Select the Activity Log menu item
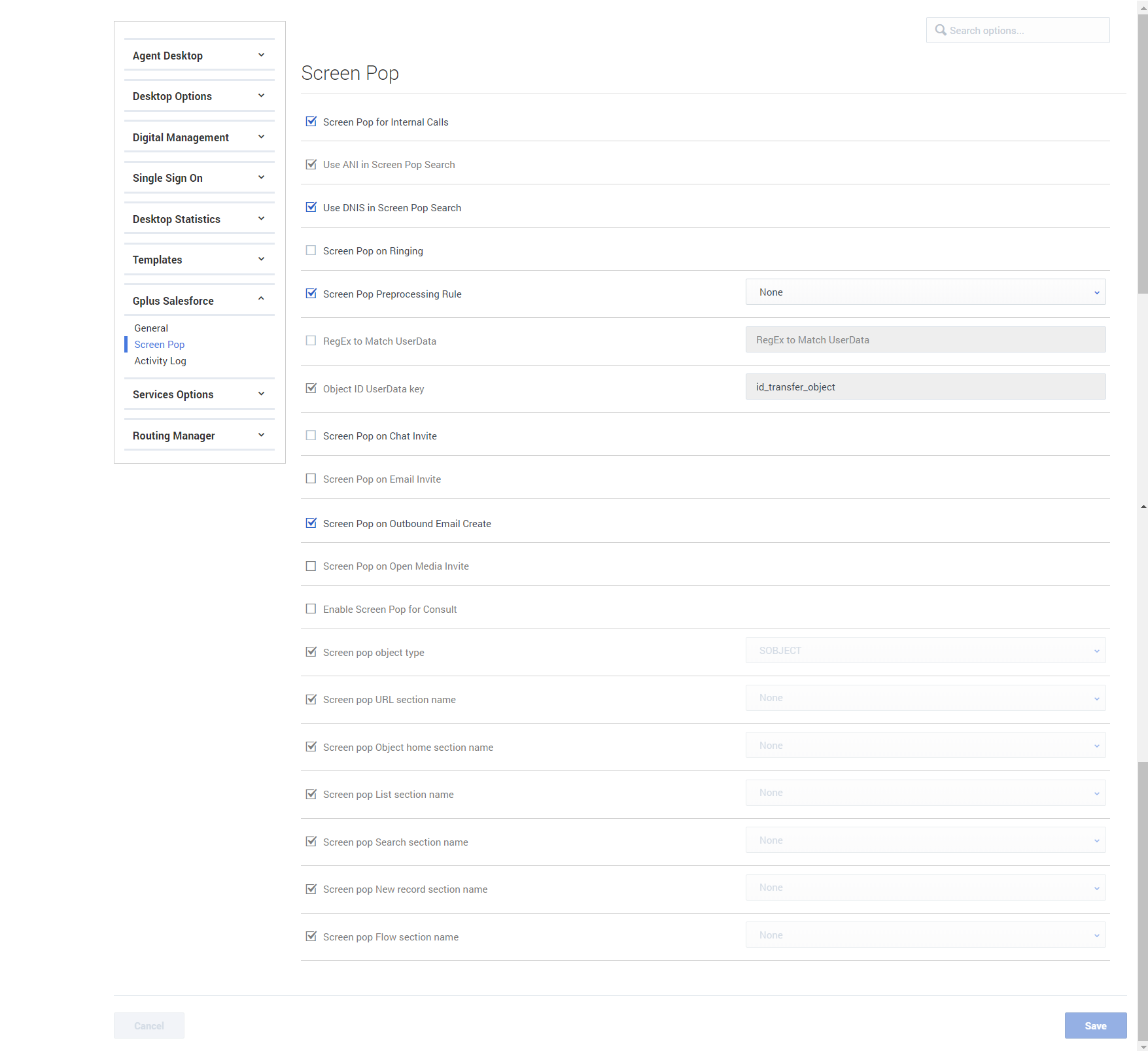Viewport: 1148px width, 1051px height. (160, 361)
